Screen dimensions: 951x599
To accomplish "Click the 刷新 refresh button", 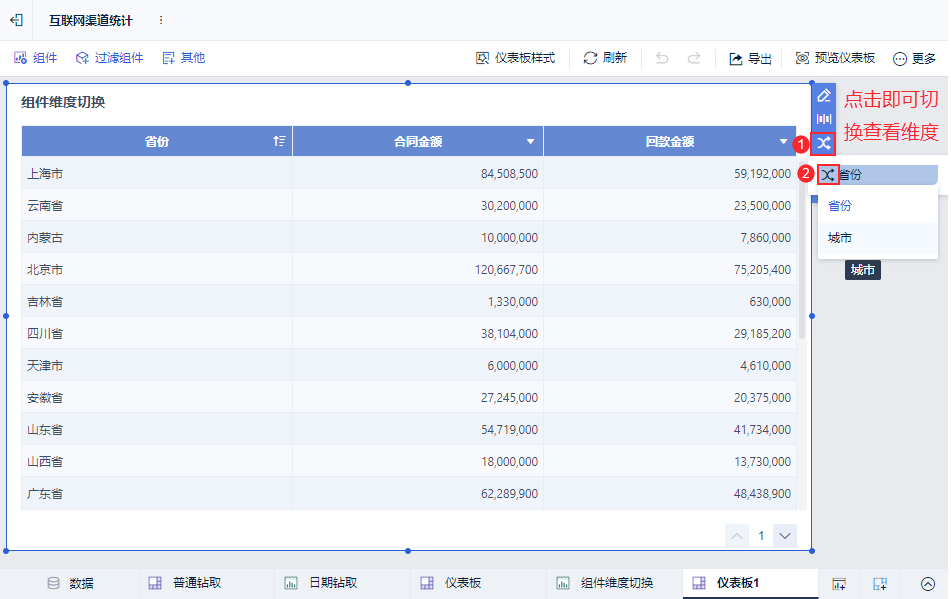I will (605, 58).
